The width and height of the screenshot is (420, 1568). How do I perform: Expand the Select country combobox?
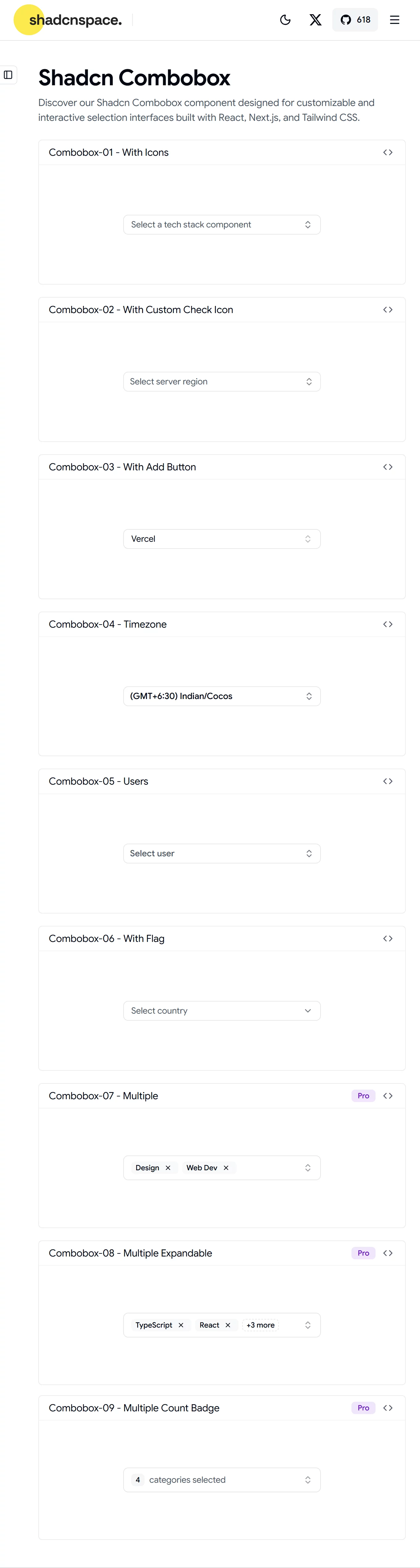(221, 1011)
